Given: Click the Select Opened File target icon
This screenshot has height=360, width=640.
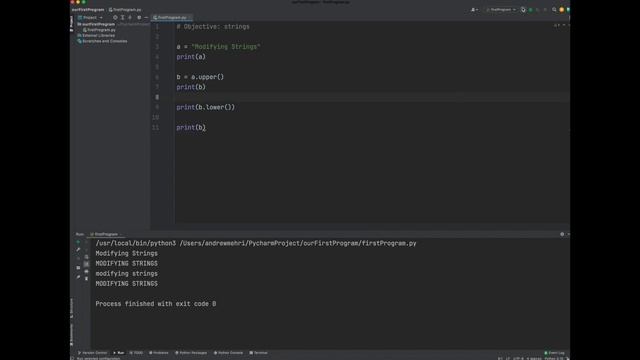Looking at the screenshot, I should 115,18.
